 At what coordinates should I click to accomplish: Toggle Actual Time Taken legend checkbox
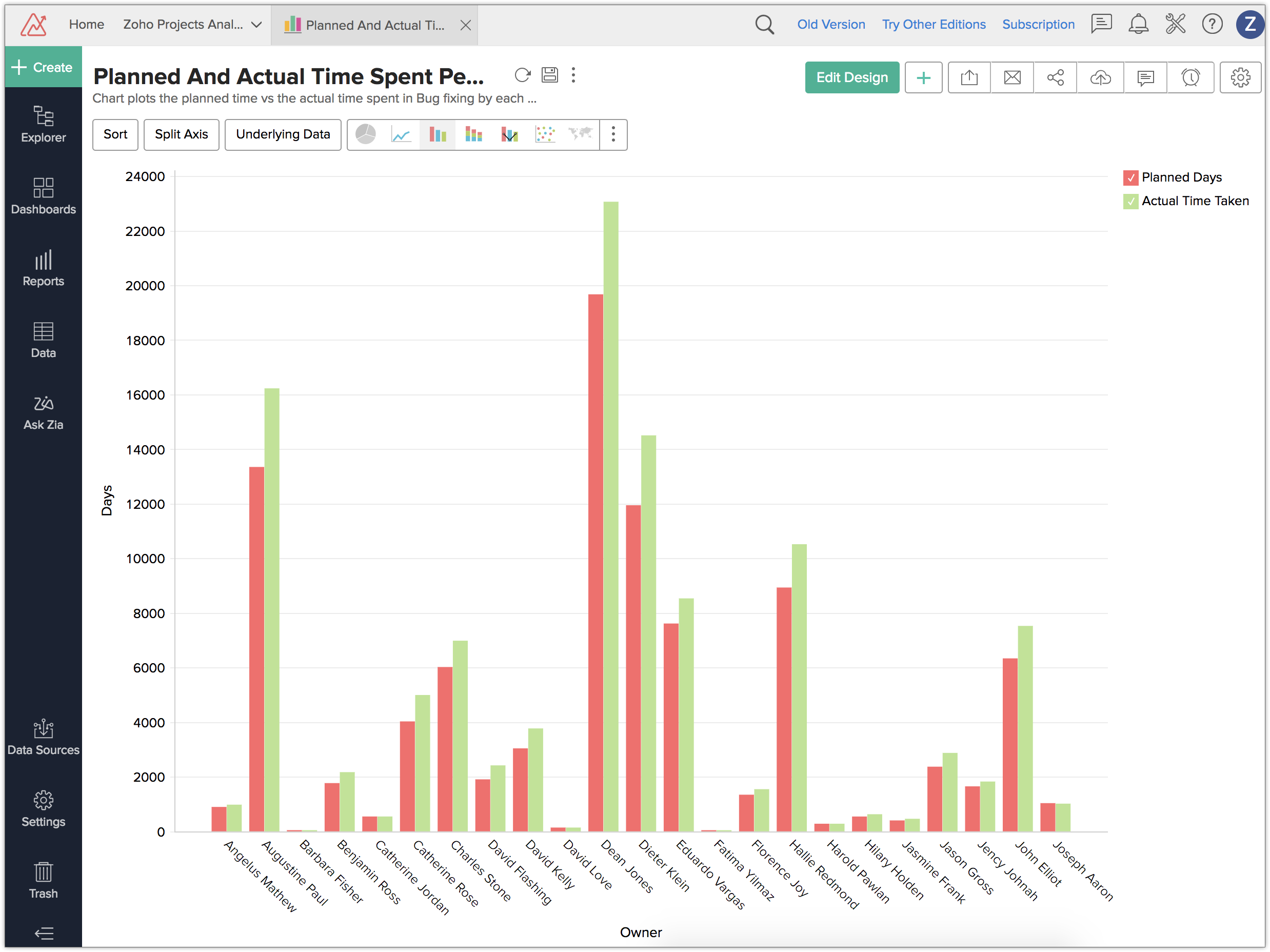coord(1130,202)
